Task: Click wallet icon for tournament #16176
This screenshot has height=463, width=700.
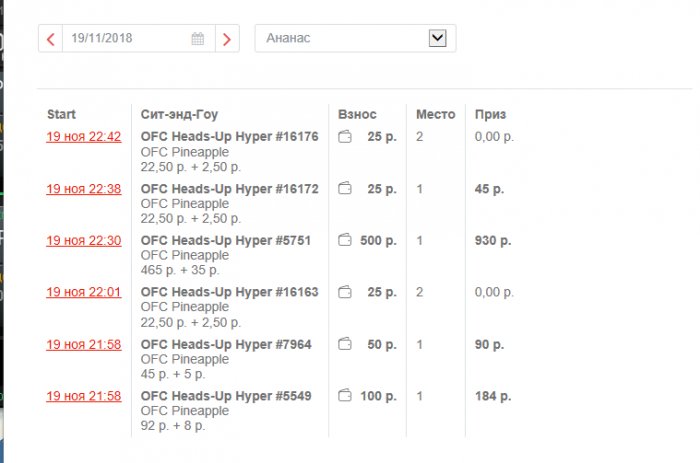Action: (x=346, y=137)
